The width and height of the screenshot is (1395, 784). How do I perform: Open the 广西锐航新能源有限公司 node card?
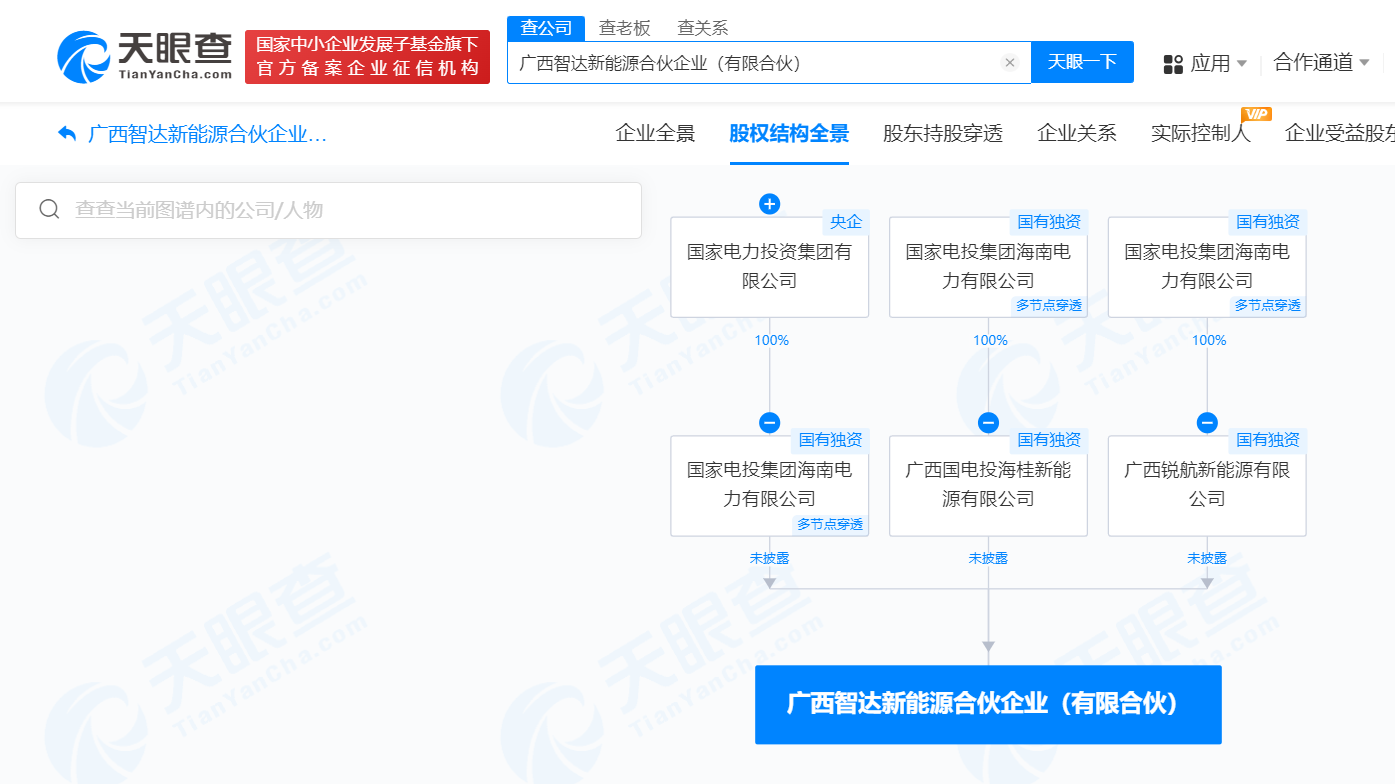[1207, 485]
